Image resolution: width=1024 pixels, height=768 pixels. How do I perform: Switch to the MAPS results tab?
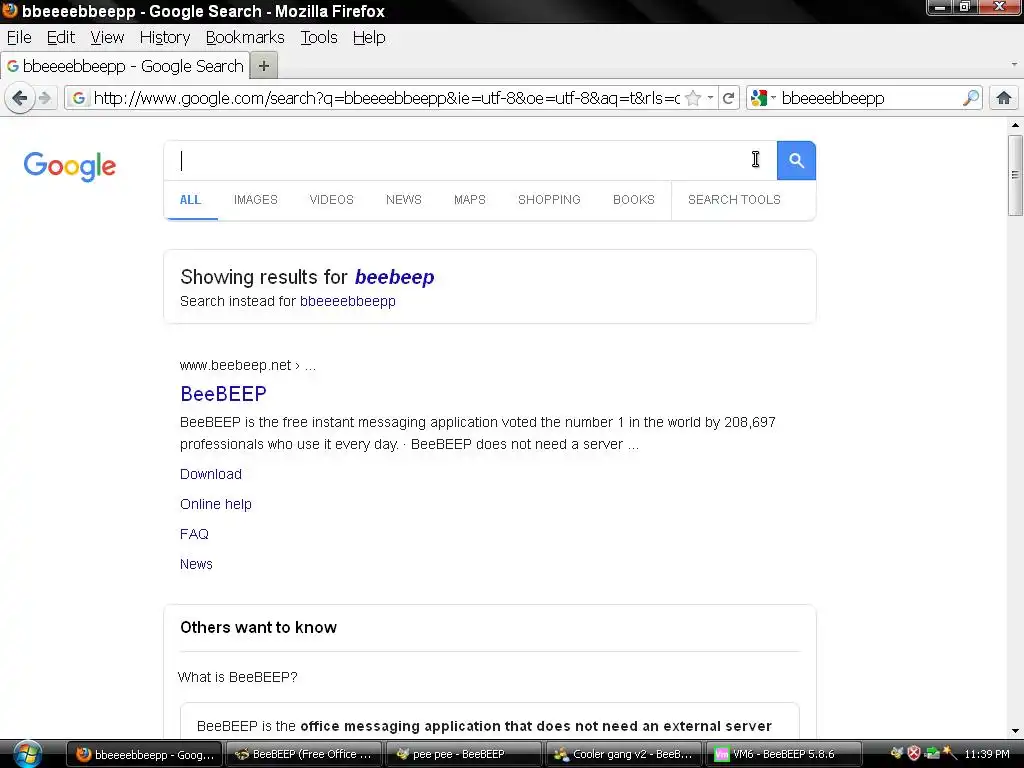470,200
